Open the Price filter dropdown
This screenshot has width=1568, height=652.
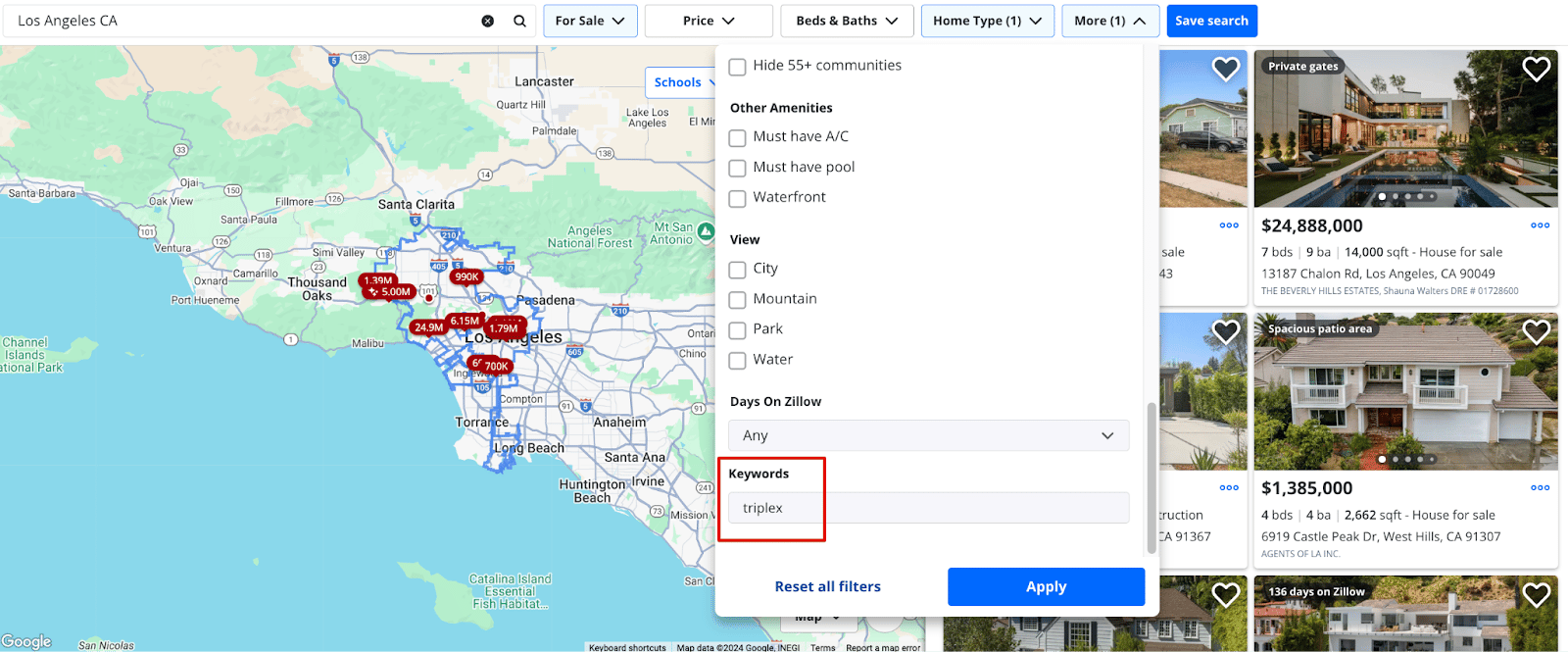[x=709, y=21]
